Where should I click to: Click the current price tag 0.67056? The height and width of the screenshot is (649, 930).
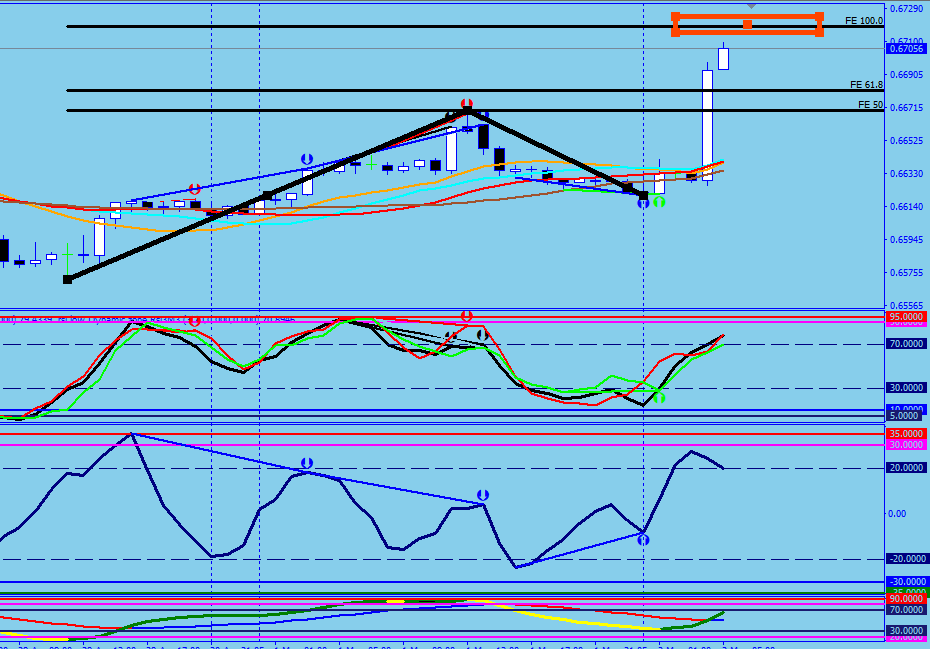tap(906, 49)
